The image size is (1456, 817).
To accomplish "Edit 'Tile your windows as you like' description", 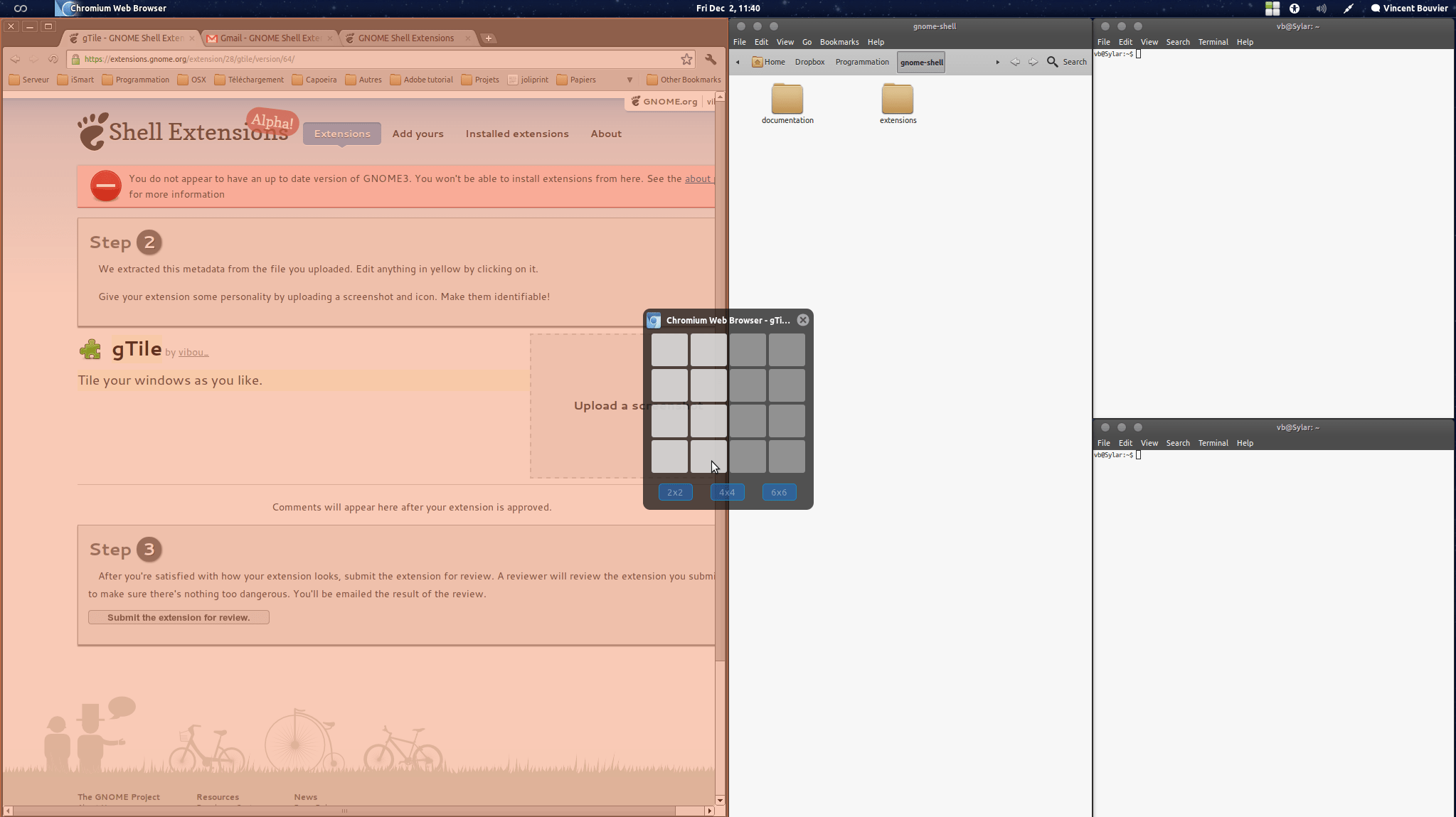I will (x=303, y=380).
